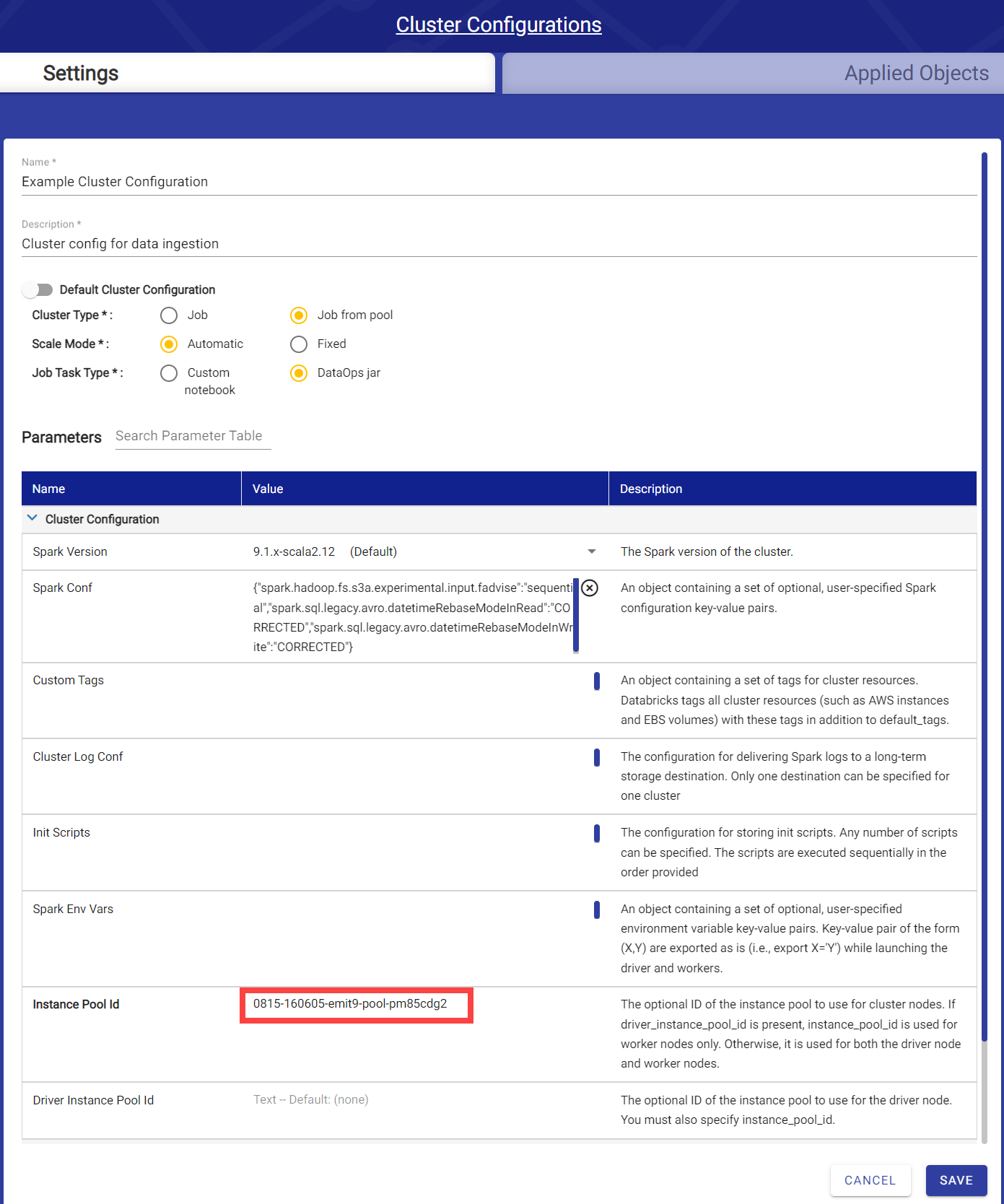Select Job cluster type radio button
Screen dimensions: 1004x1204
click(169, 315)
